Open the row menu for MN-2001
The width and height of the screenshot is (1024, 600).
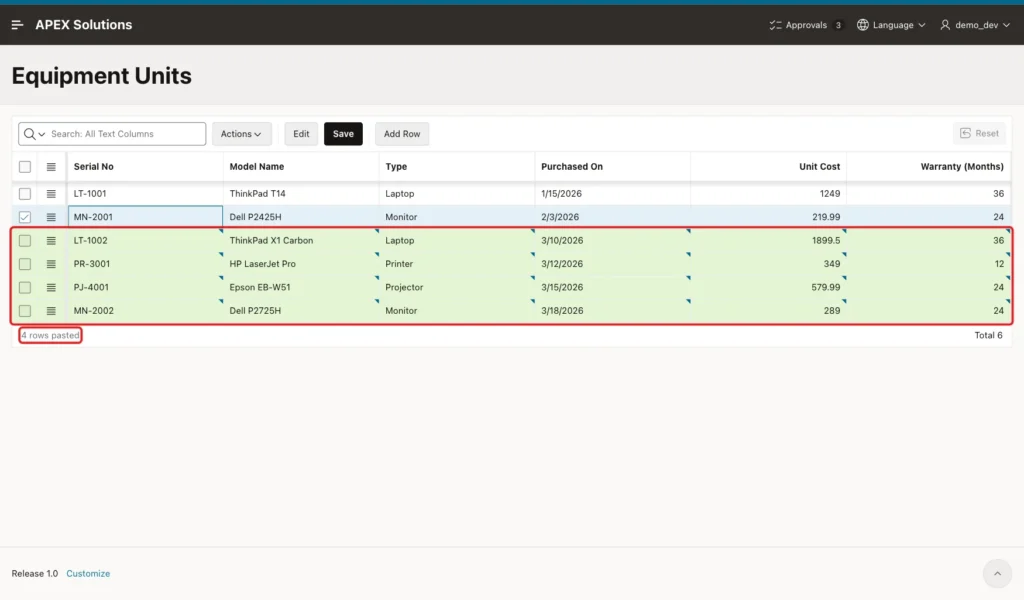coord(51,217)
